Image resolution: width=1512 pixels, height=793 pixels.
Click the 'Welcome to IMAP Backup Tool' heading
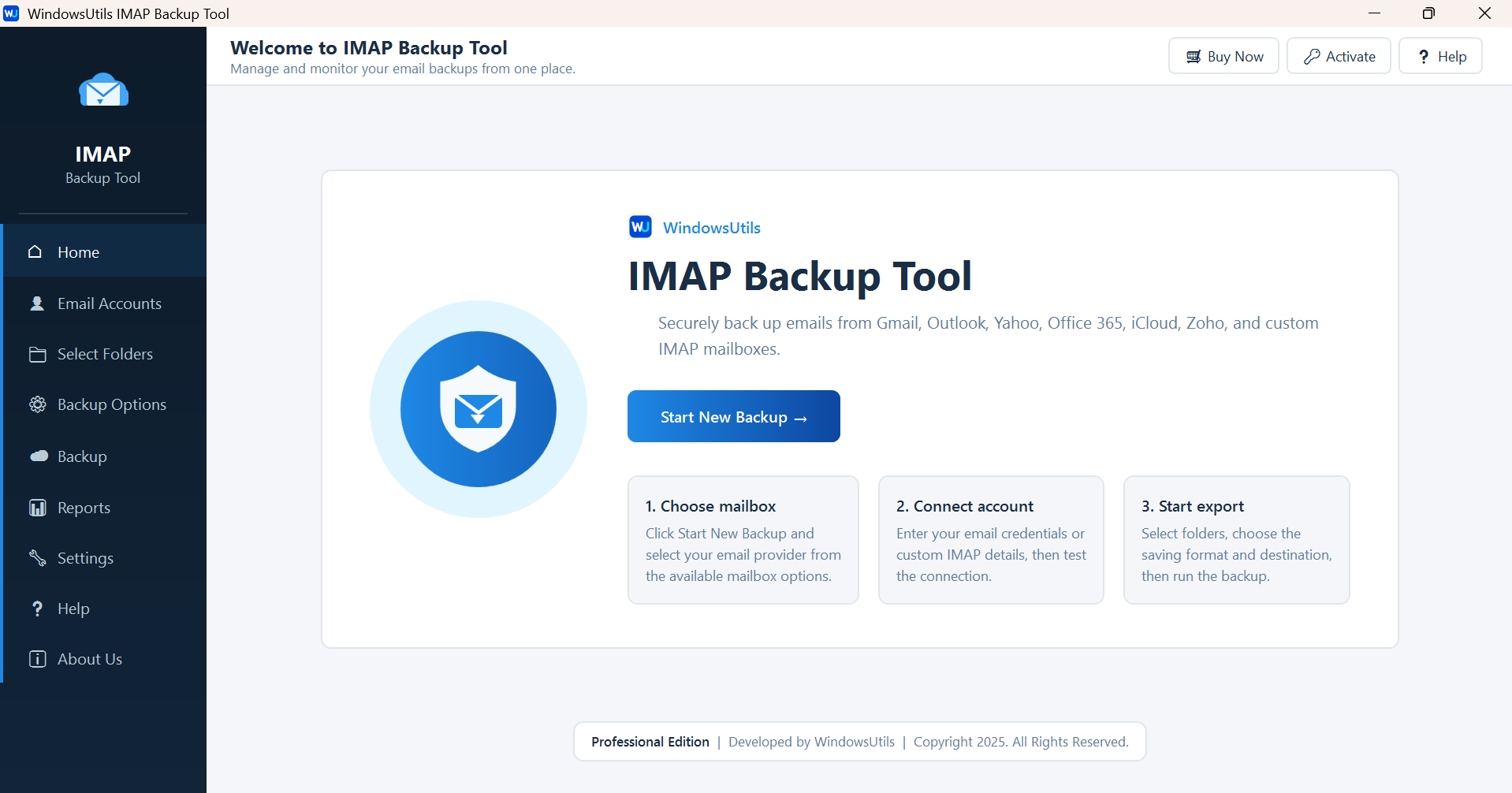tap(369, 48)
